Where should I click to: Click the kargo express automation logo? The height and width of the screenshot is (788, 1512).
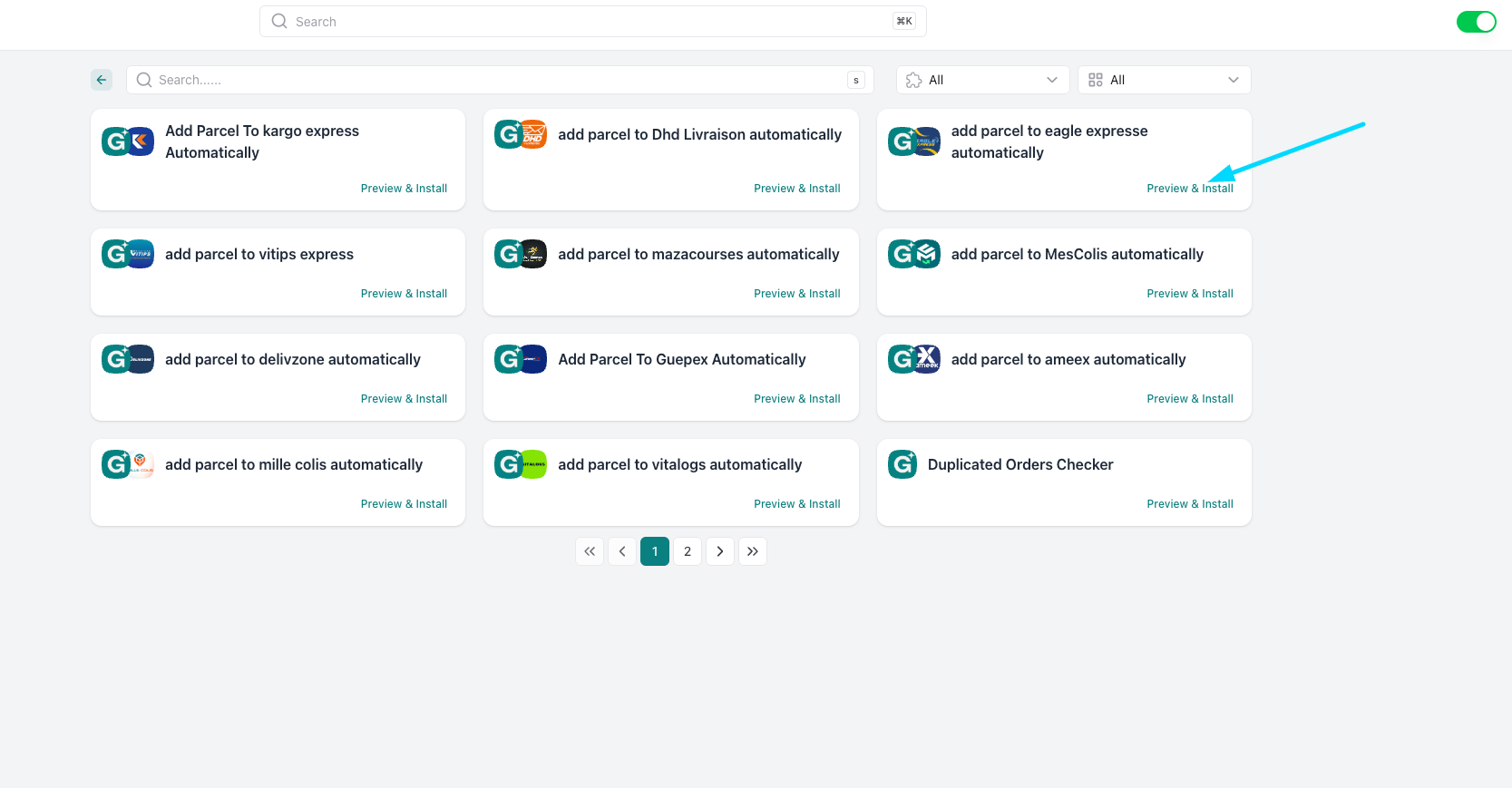click(x=128, y=141)
